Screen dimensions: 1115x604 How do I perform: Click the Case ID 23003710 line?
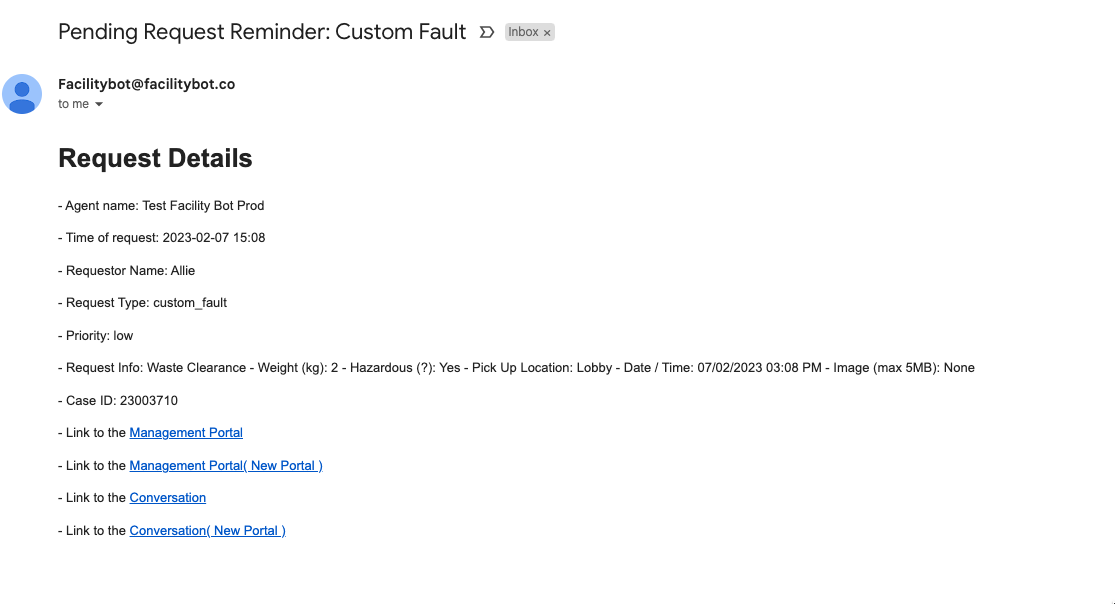[x=118, y=401]
